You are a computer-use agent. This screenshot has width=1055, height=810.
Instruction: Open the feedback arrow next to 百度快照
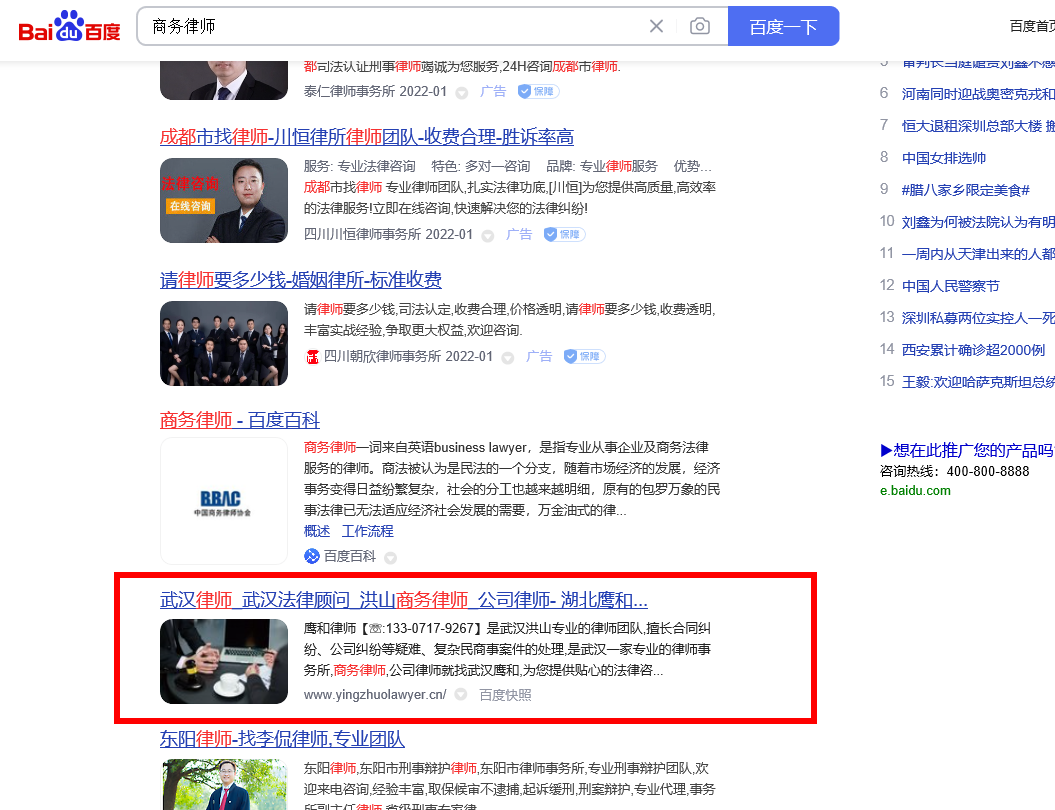[x=459, y=694]
